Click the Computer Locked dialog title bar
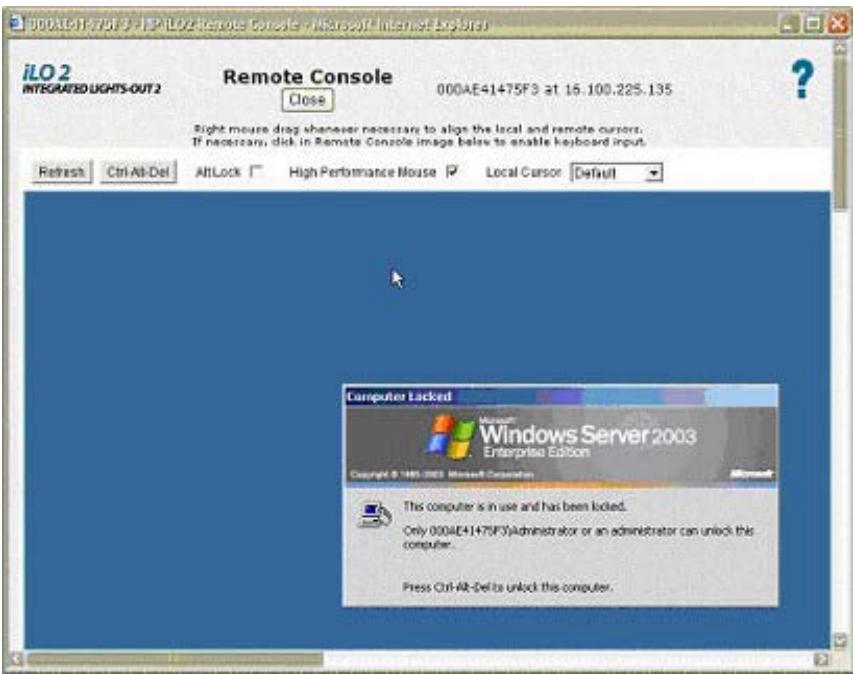Viewport: 853px width, 674px height. pyautogui.click(x=560, y=397)
